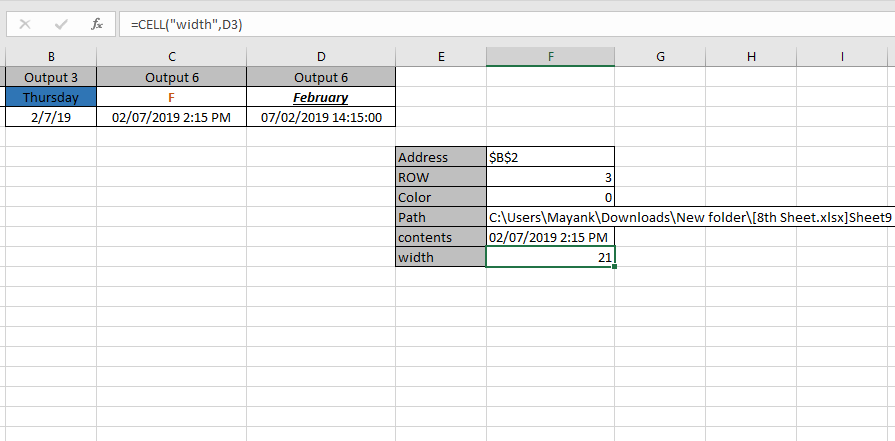Click the blue Thursday cell
This screenshot has height=441, width=895.
[x=51, y=97]
